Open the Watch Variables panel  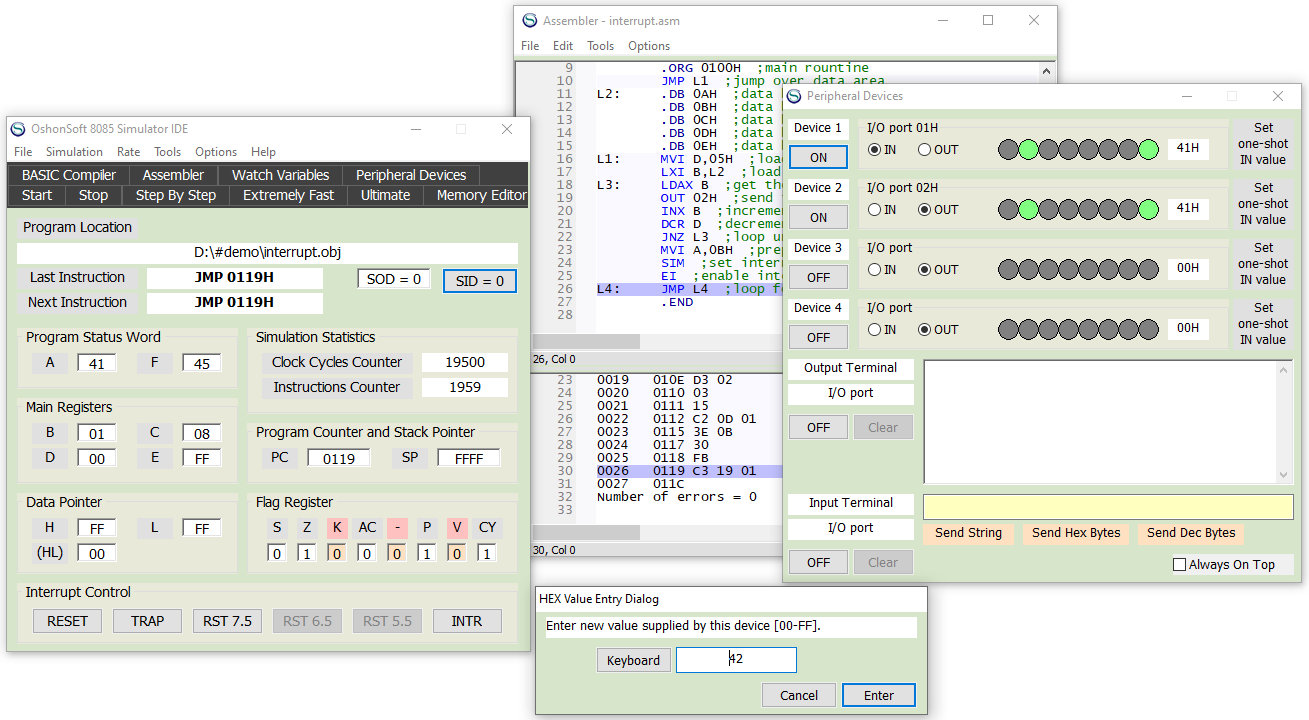click(x=281, y=175)
